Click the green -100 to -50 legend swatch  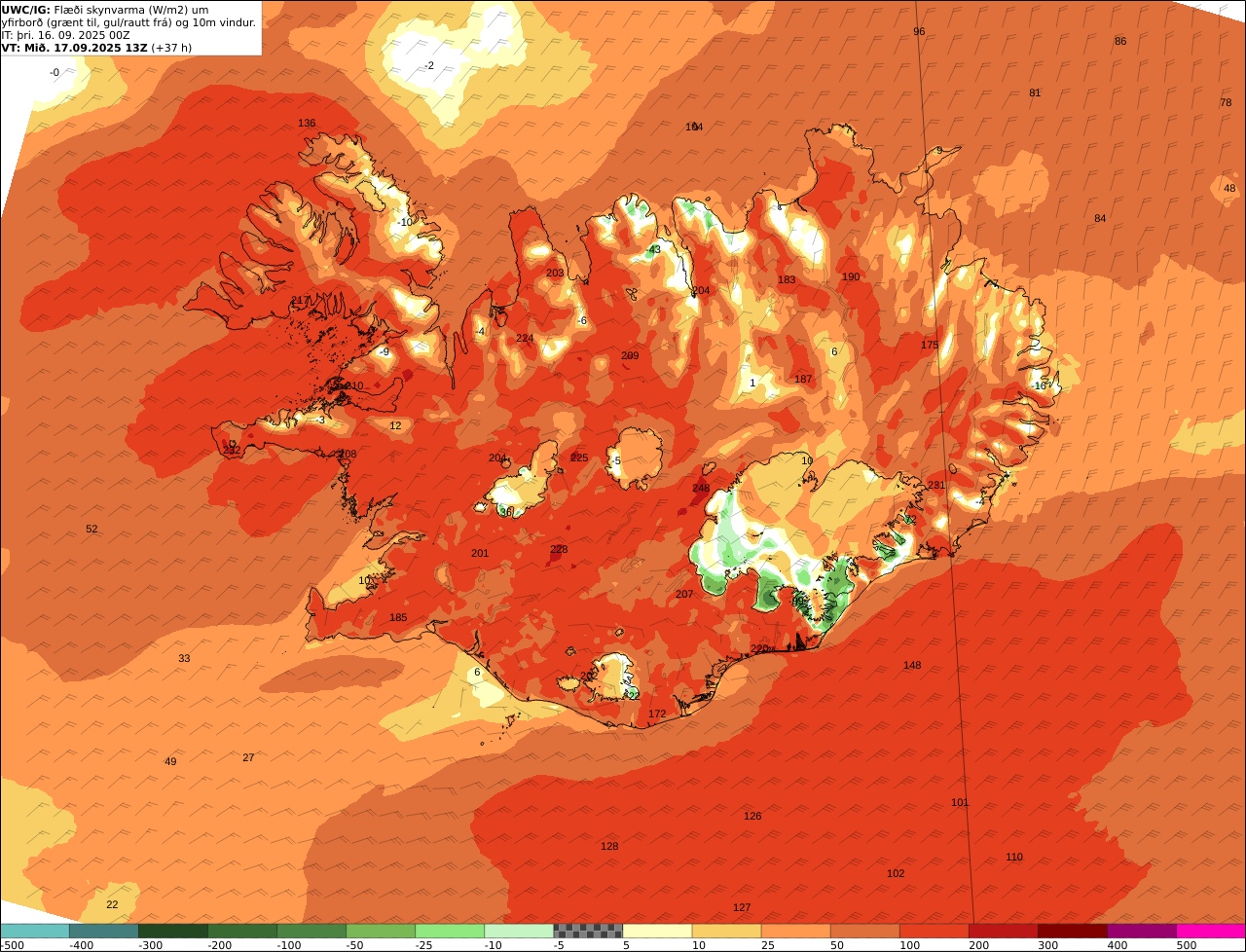pos(311,931)
